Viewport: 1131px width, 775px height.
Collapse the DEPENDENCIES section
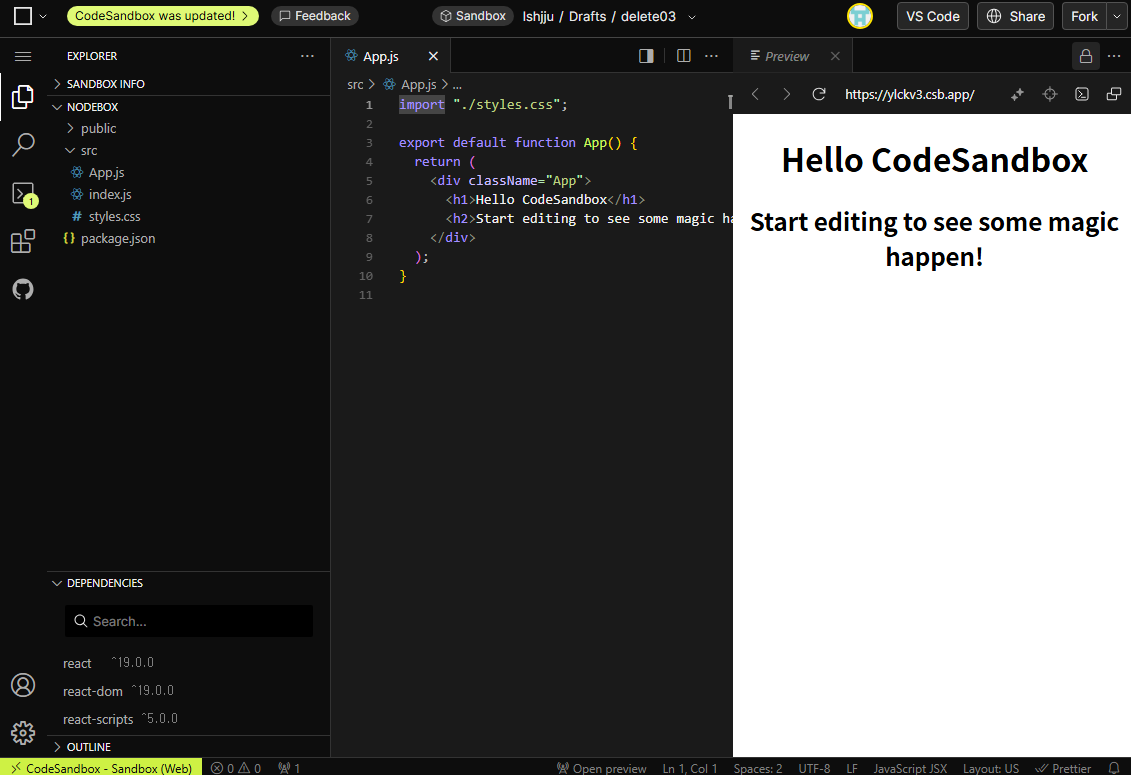105,583
